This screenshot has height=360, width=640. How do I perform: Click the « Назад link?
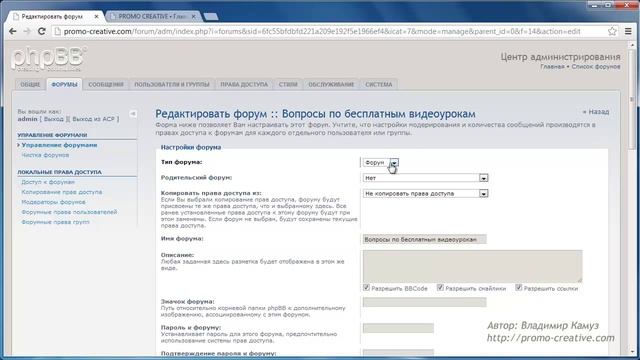(596, 111)
